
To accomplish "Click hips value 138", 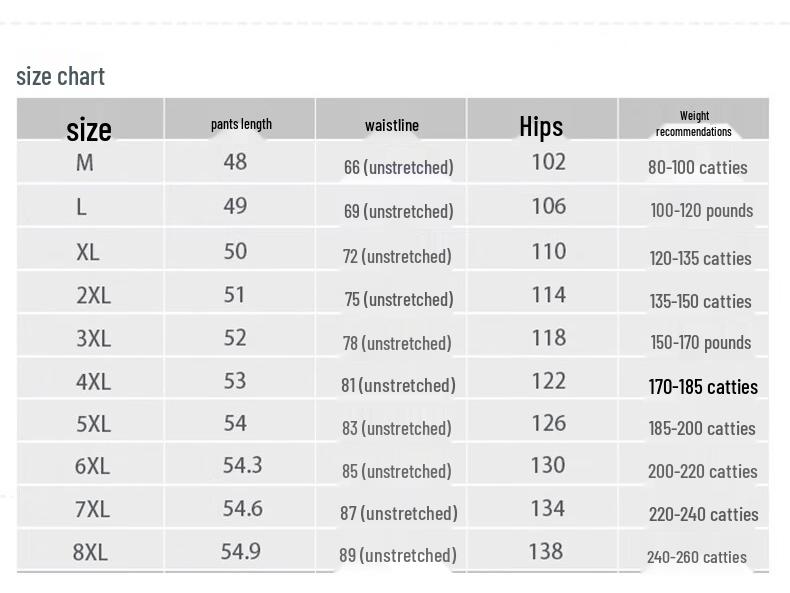I will tap(546, 551).
